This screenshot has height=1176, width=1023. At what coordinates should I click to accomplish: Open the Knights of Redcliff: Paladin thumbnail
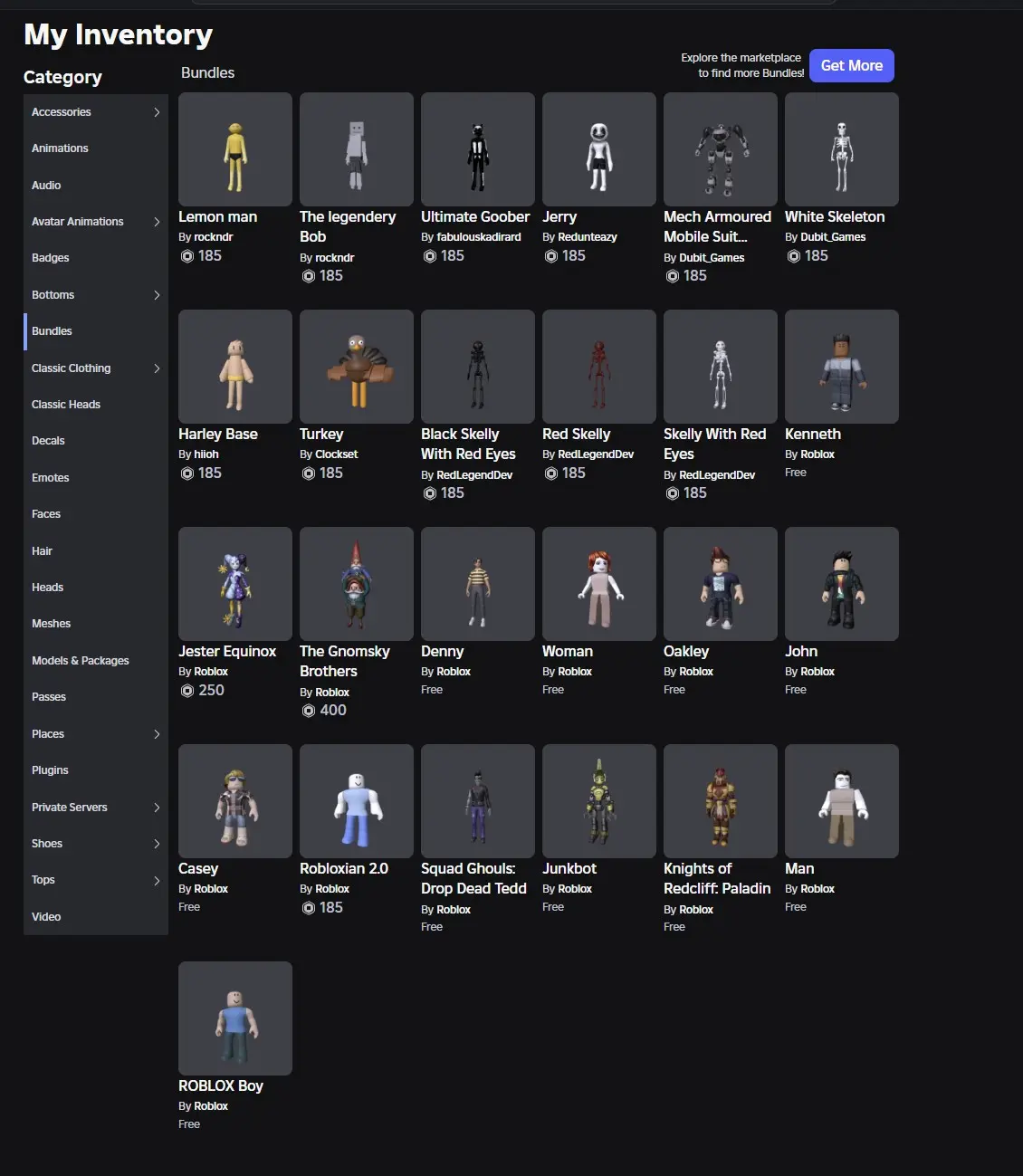pyautogui.click(x=721, y=801)
